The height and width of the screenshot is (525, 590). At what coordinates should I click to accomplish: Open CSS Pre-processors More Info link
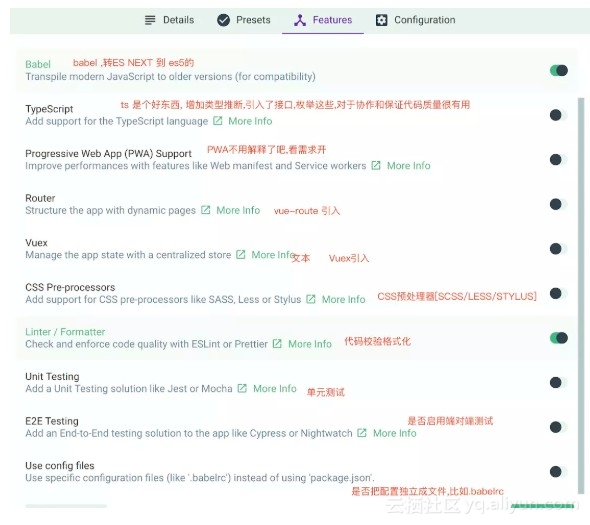point(344,299)
